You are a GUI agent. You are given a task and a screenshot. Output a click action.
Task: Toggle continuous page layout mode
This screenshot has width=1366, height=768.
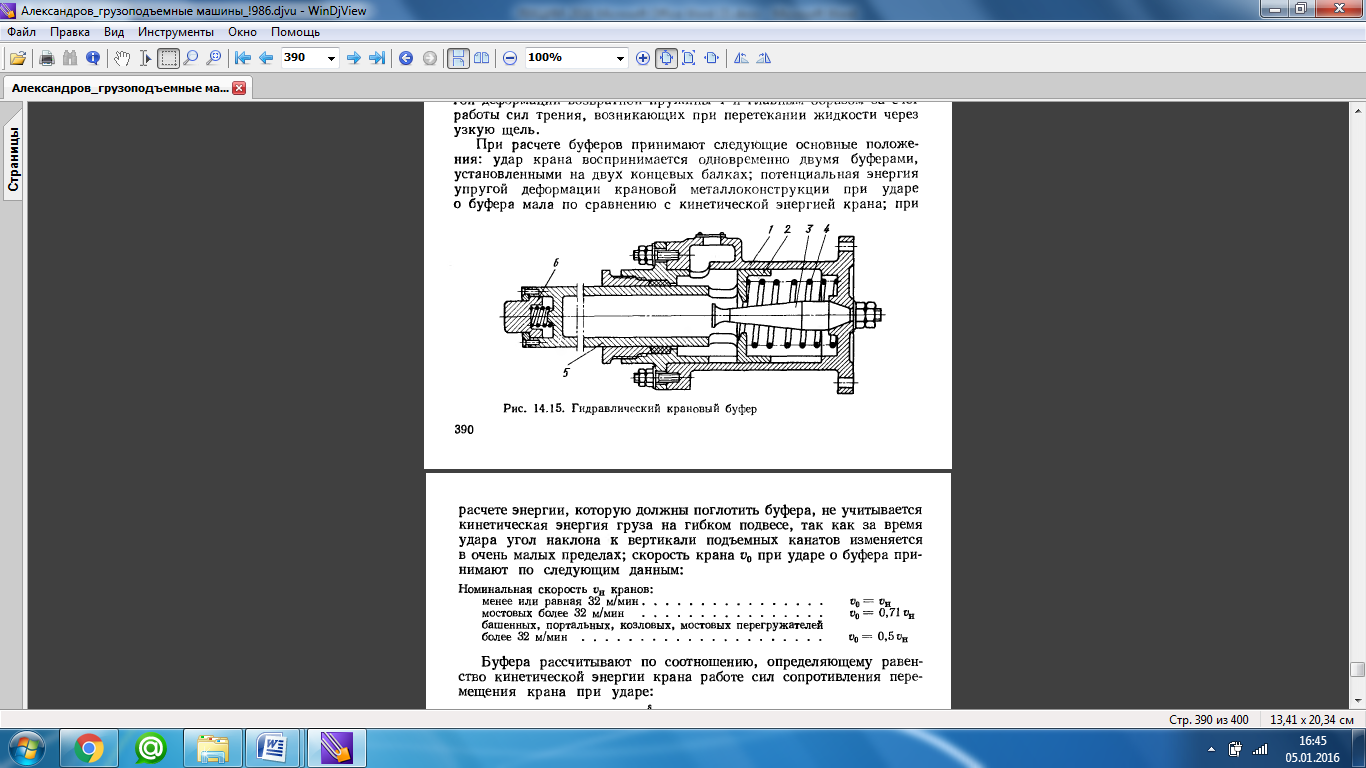click(457, 58)
